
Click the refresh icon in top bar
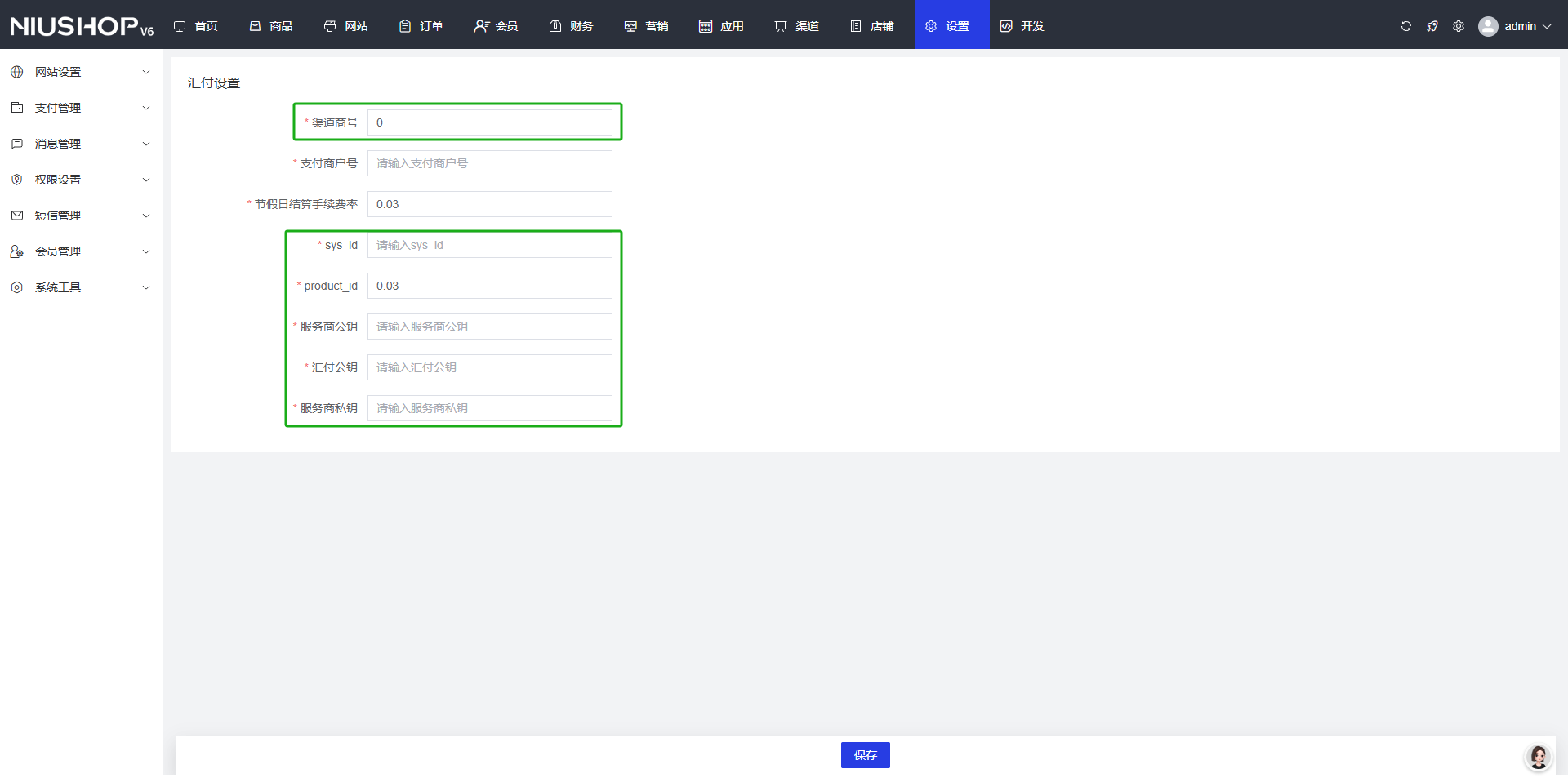click(1405, 26)
